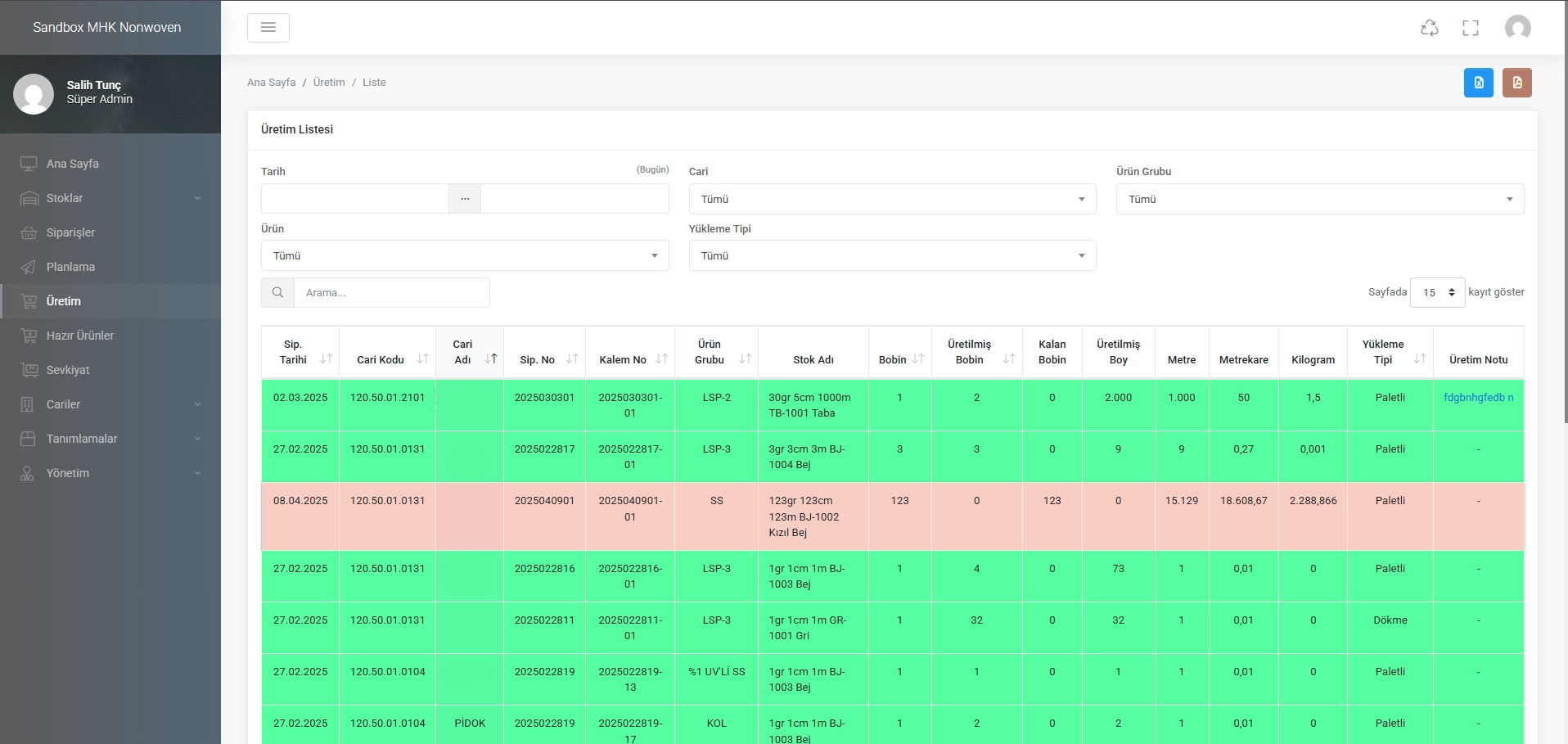Click the Bugün date shortcut link

652,169
